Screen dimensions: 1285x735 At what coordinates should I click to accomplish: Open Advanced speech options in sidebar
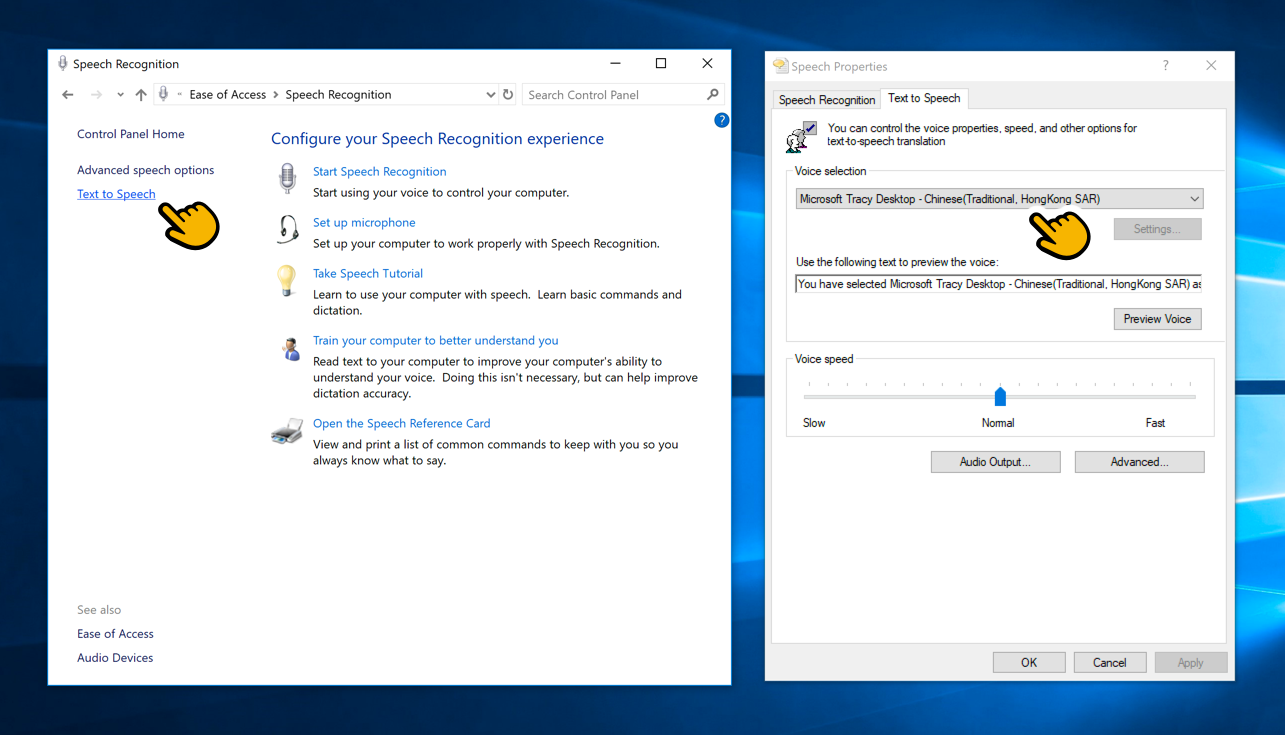[145, 170]
